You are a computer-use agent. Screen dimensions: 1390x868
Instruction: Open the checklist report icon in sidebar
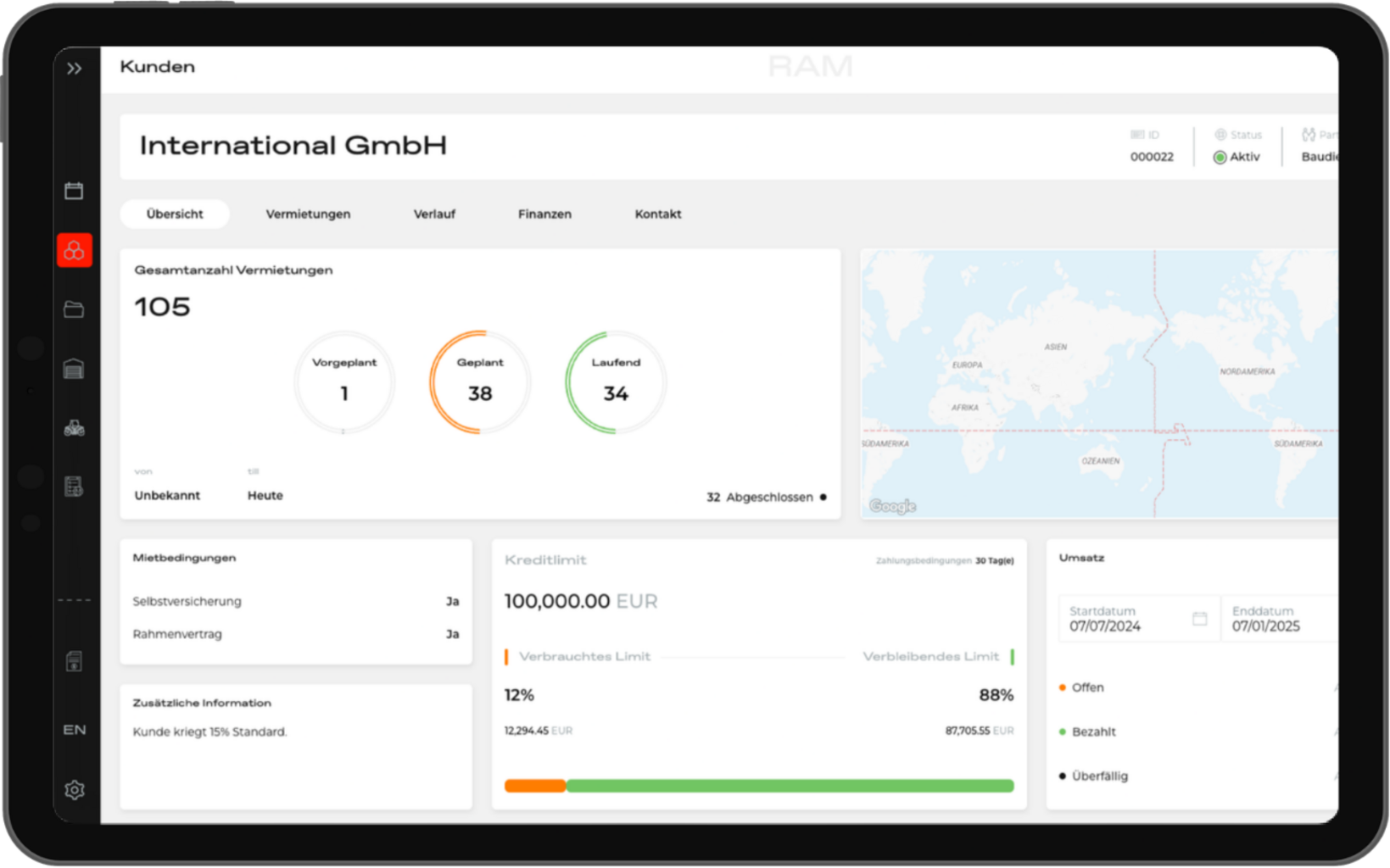75,487
